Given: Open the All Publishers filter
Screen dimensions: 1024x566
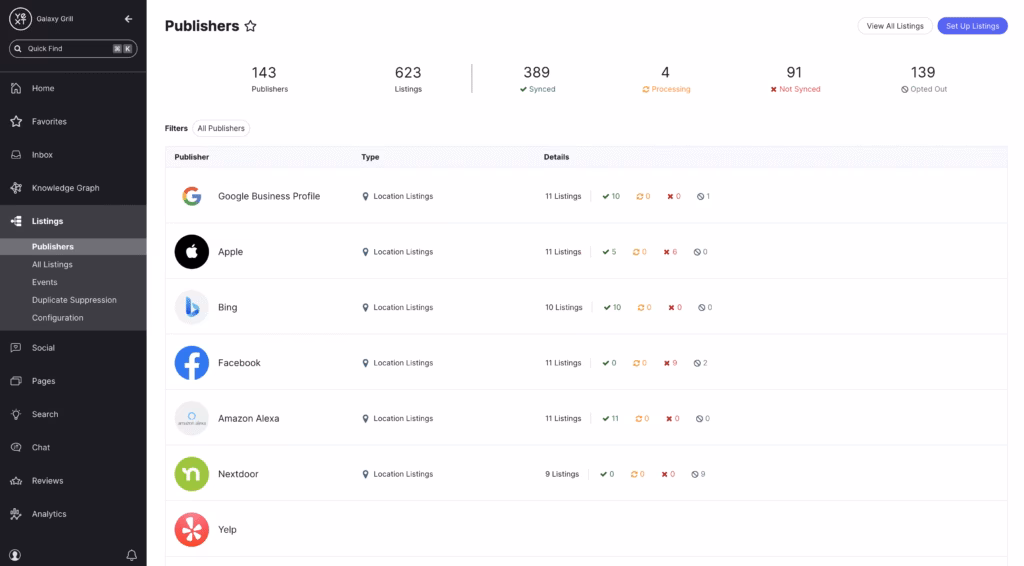Looking at the screenshot, I should pos(221,128).
